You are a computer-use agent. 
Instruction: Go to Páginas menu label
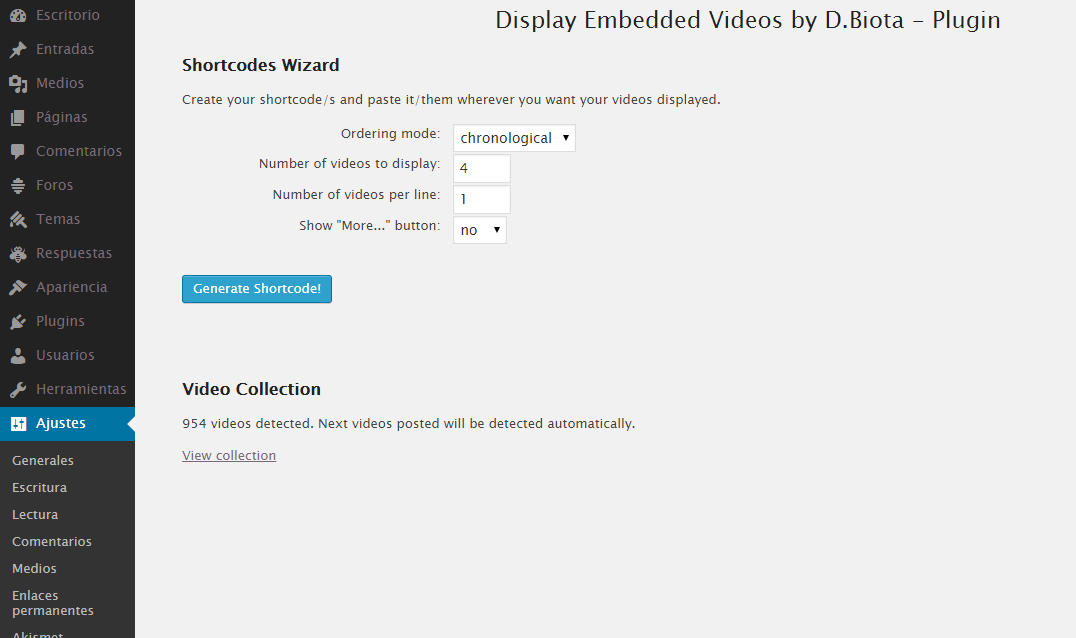62,117
